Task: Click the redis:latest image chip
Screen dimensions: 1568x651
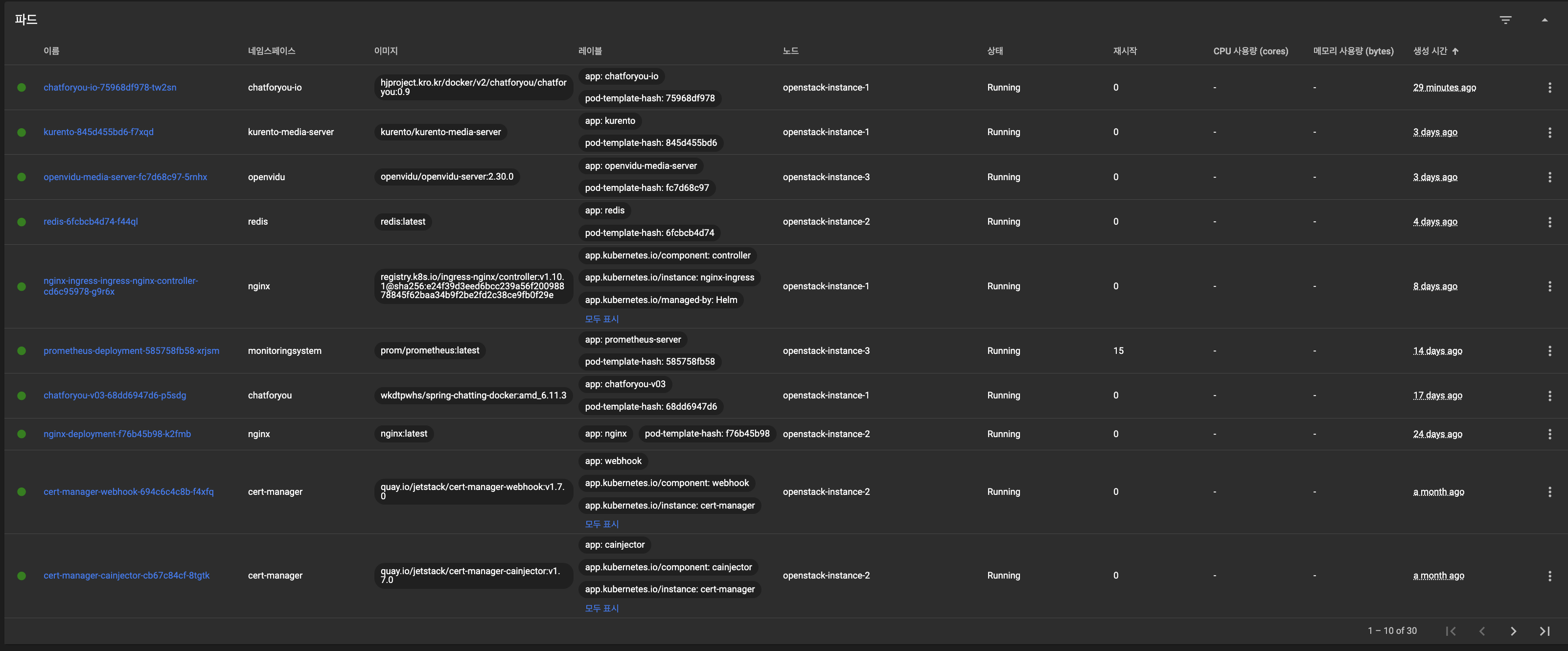Action: click(x=402, y=222)
